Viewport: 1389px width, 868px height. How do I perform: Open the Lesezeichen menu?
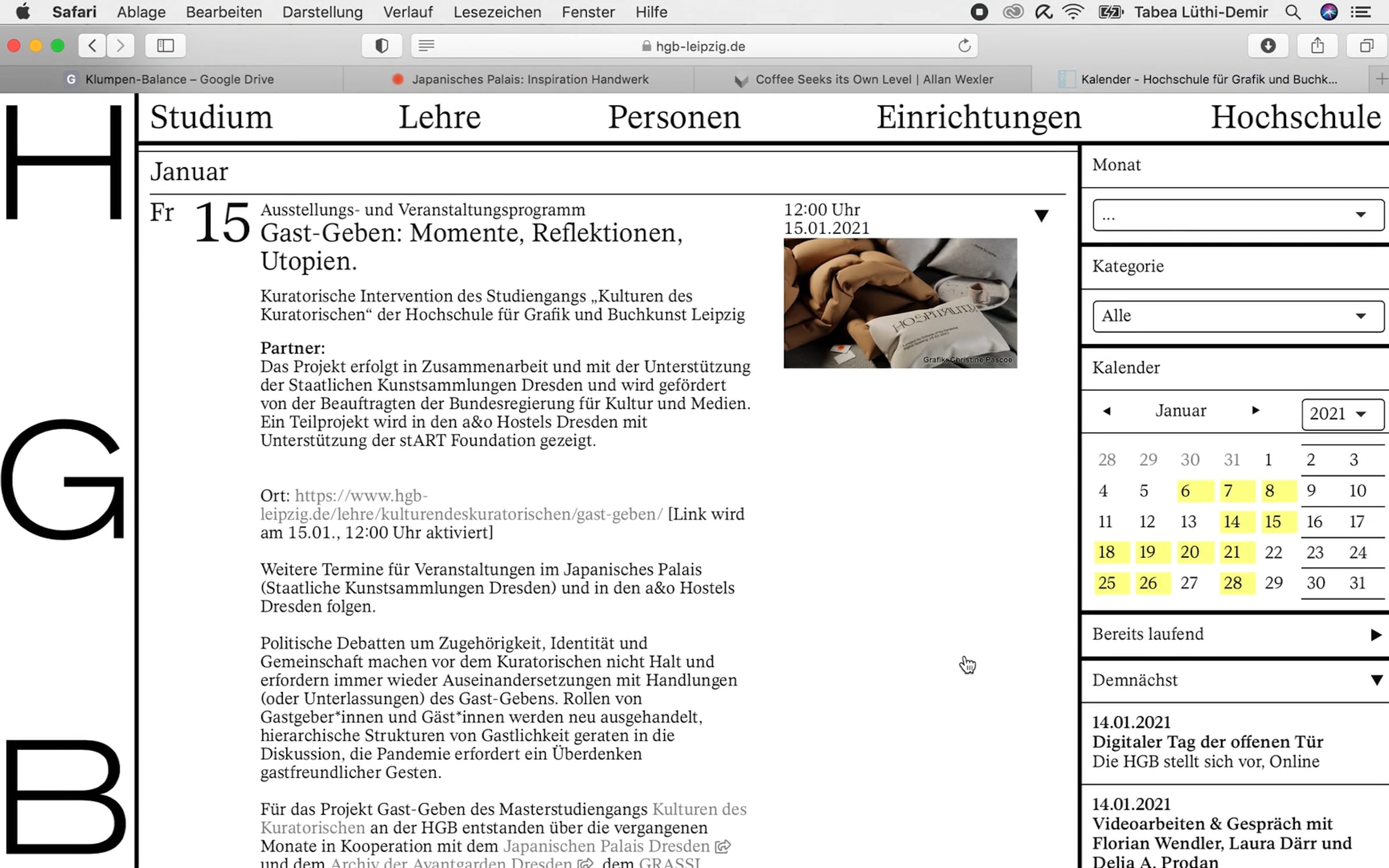(x=497, y=12)
